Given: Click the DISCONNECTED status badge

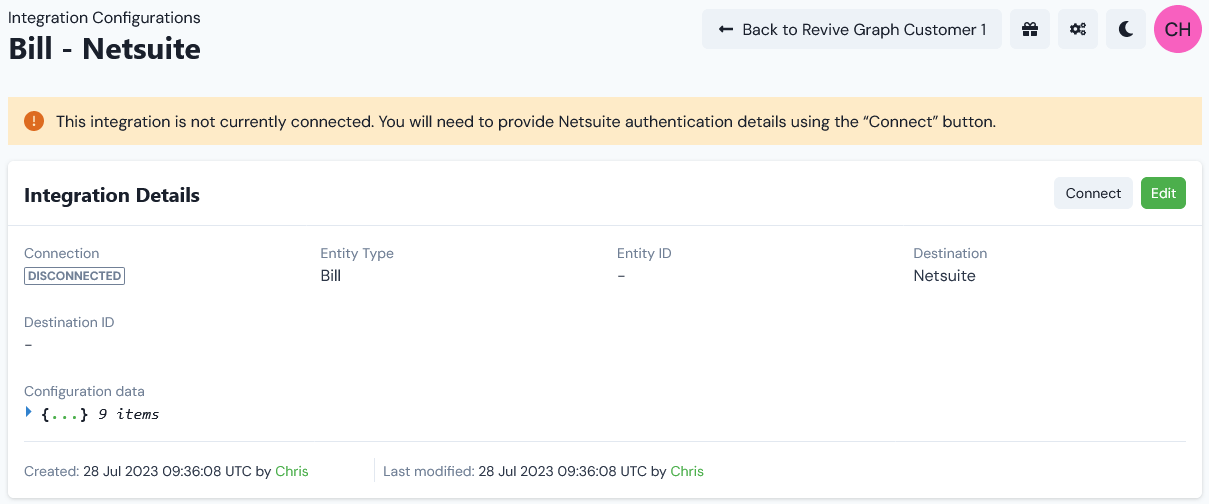Looking at the screenshot, I should (75, 276).
